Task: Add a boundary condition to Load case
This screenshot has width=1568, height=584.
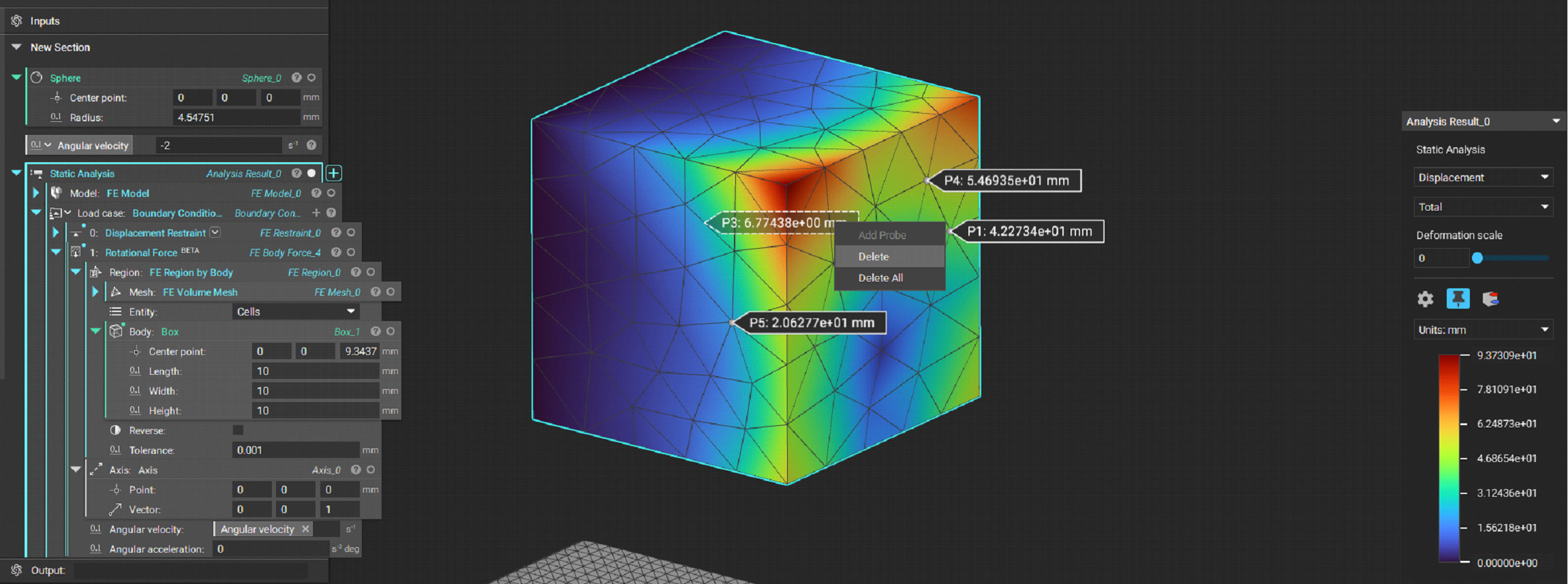Action: click(316, 213)
